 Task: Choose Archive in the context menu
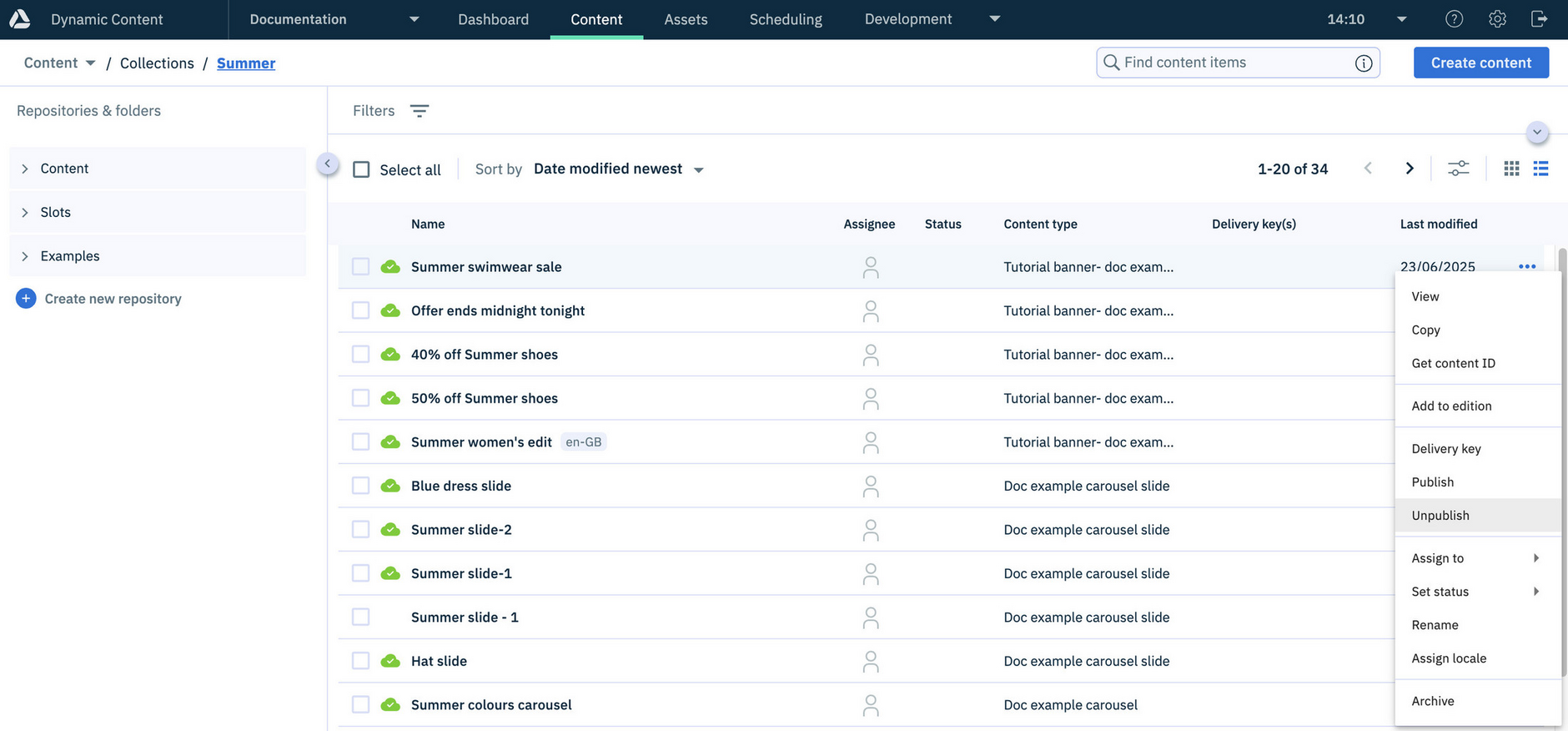1478,701
